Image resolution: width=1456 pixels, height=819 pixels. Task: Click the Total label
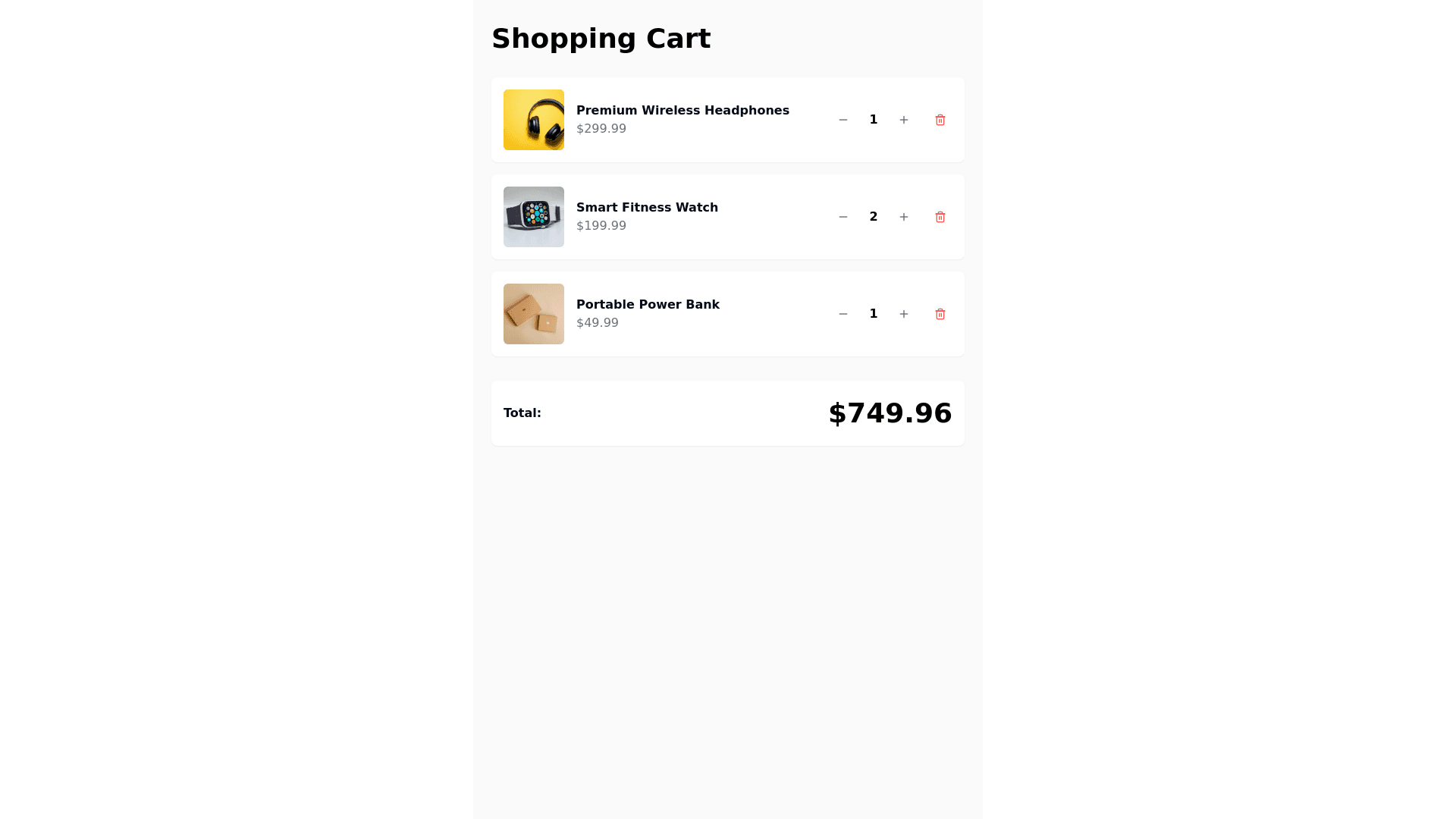click(522, 413)
